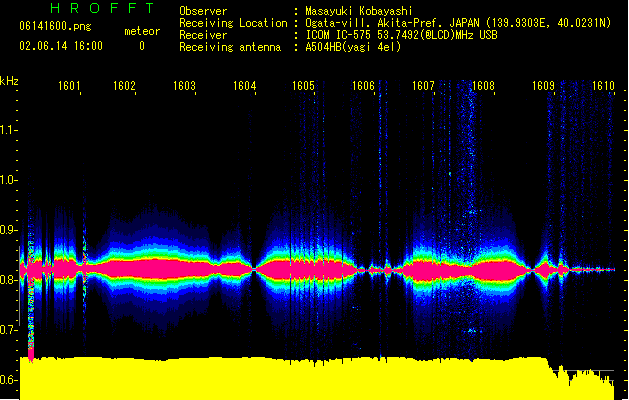Select antenna text A504HB(yagi 4el)
629x400 pixels.
tap(353, 47)
